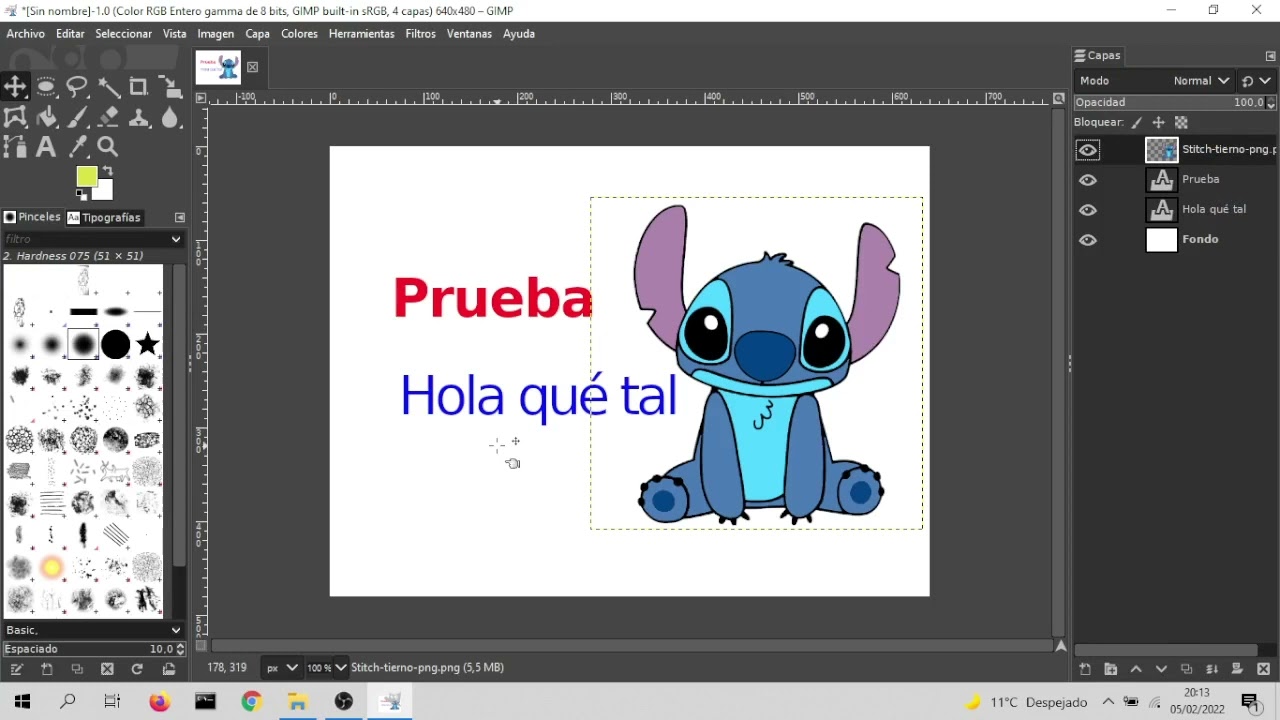The width and height of the screenshot is (1280, 720).
Task: Hide the Fondo layer
Action: click(1088, 240)
